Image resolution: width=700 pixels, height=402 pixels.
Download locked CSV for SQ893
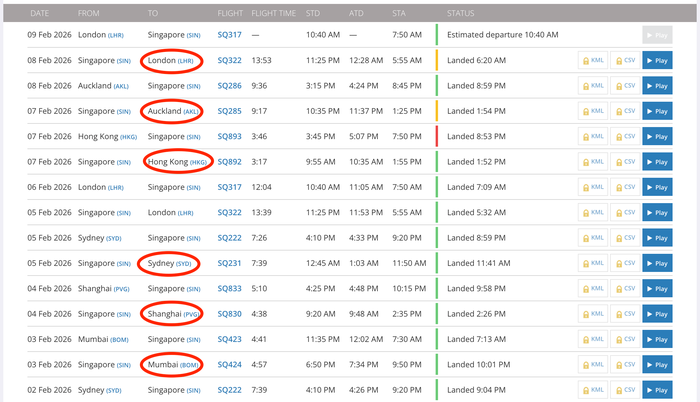click(625, 137)
